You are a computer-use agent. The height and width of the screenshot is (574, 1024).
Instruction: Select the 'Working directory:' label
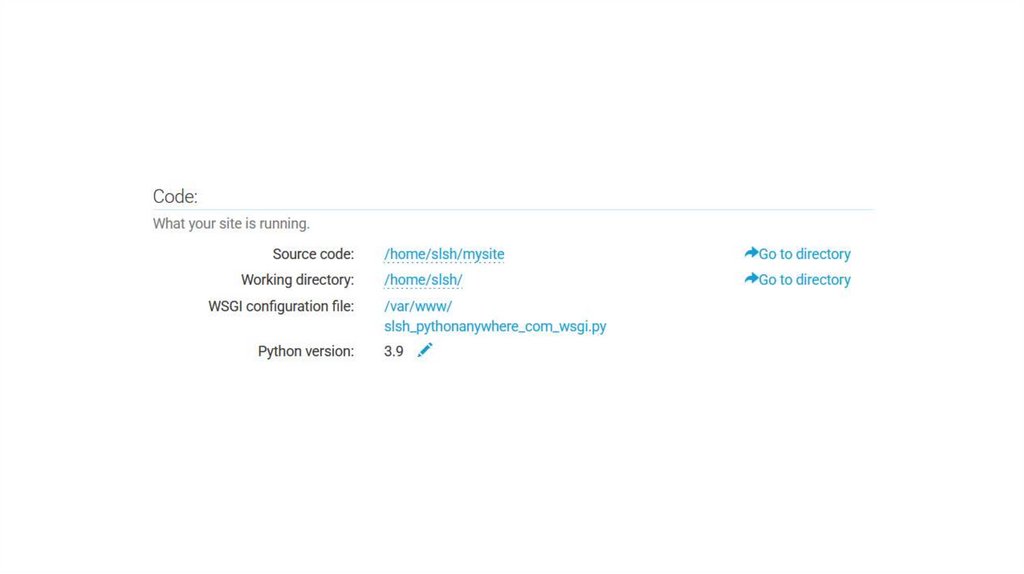point(297,280)
